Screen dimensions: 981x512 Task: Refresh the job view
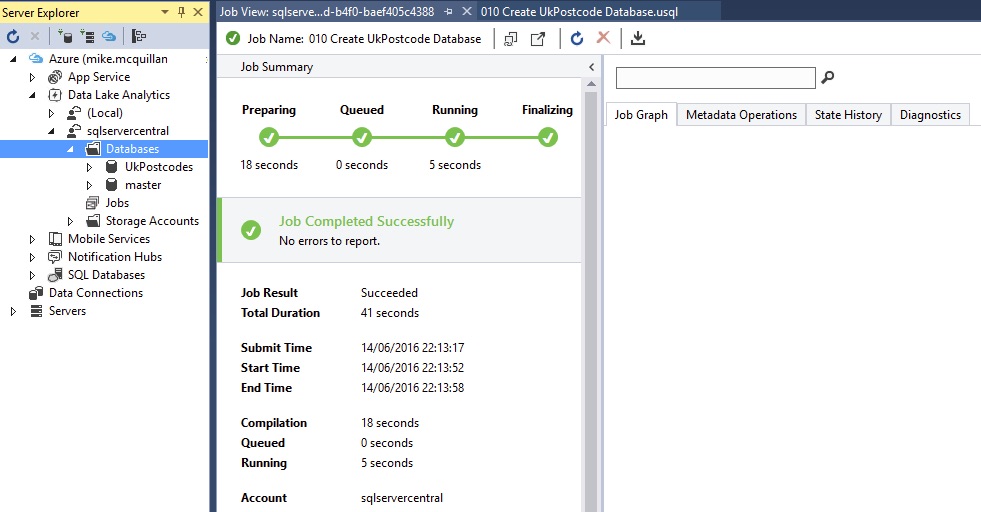tap(577, 39)
